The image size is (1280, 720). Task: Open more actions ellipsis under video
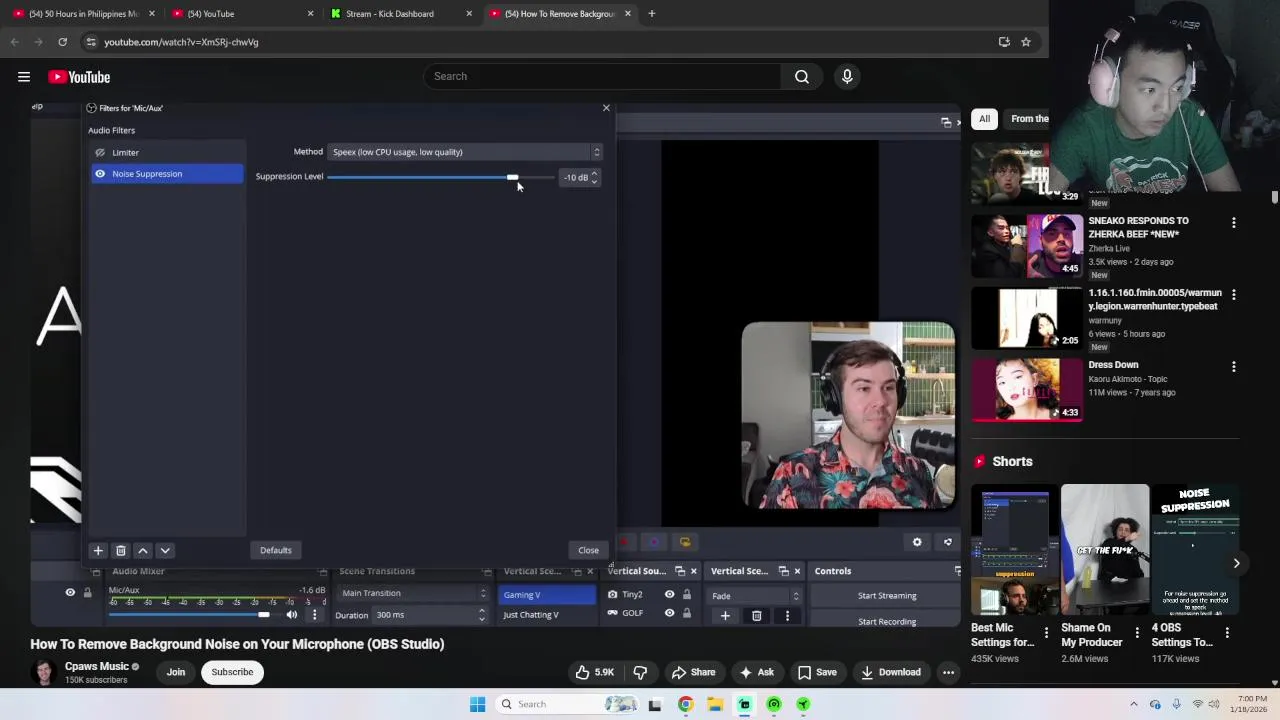point(948,672)
